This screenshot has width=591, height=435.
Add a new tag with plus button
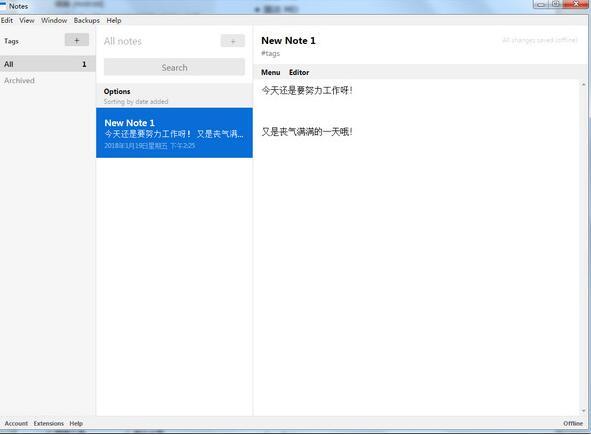coord(77,40)
